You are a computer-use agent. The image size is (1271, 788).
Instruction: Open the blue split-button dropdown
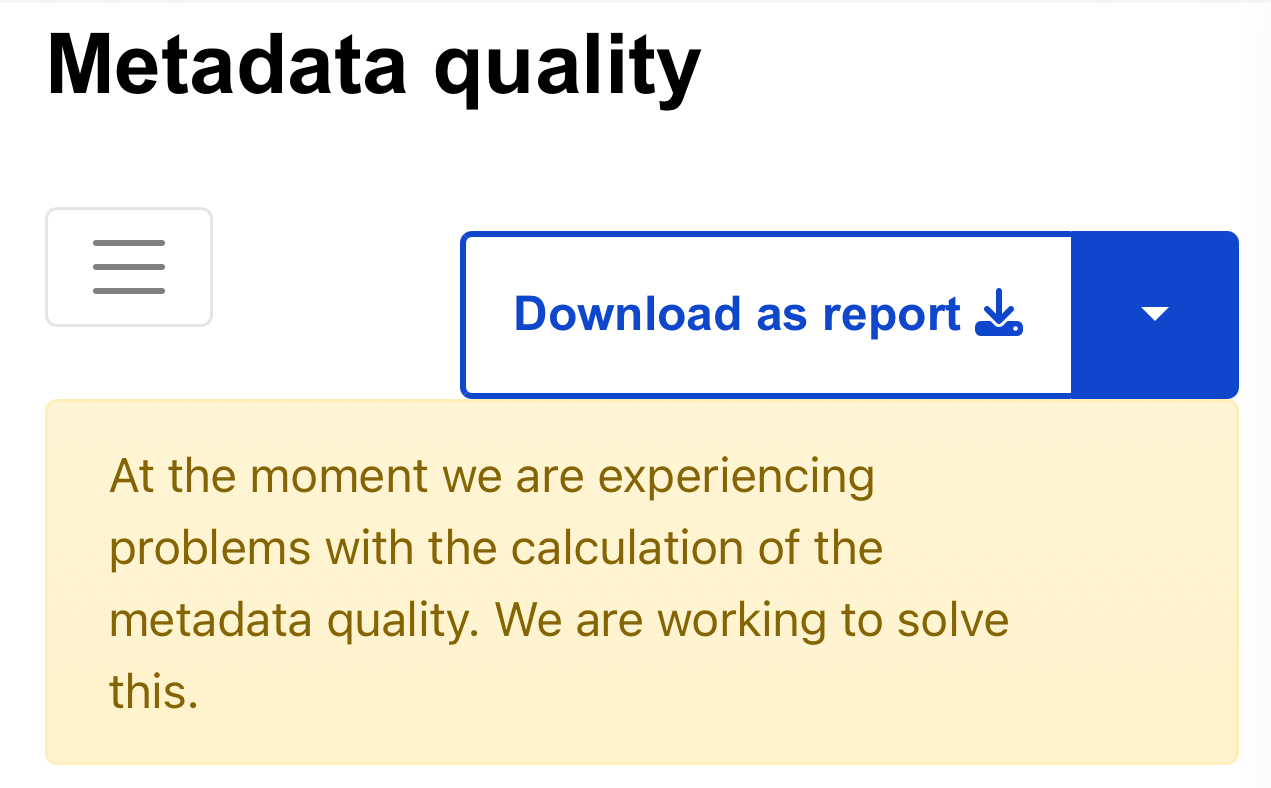(x=1155, y=314)
